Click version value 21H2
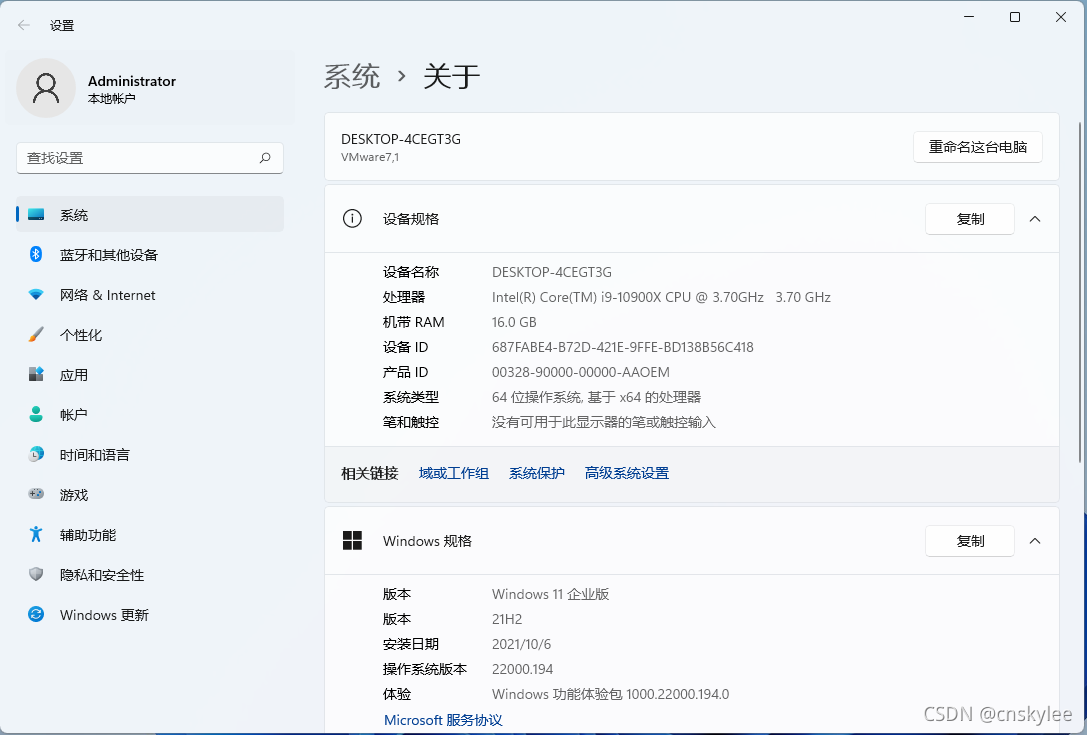Image resolution: width=1087 pixels, height=735 pixels. click(507, 619)
